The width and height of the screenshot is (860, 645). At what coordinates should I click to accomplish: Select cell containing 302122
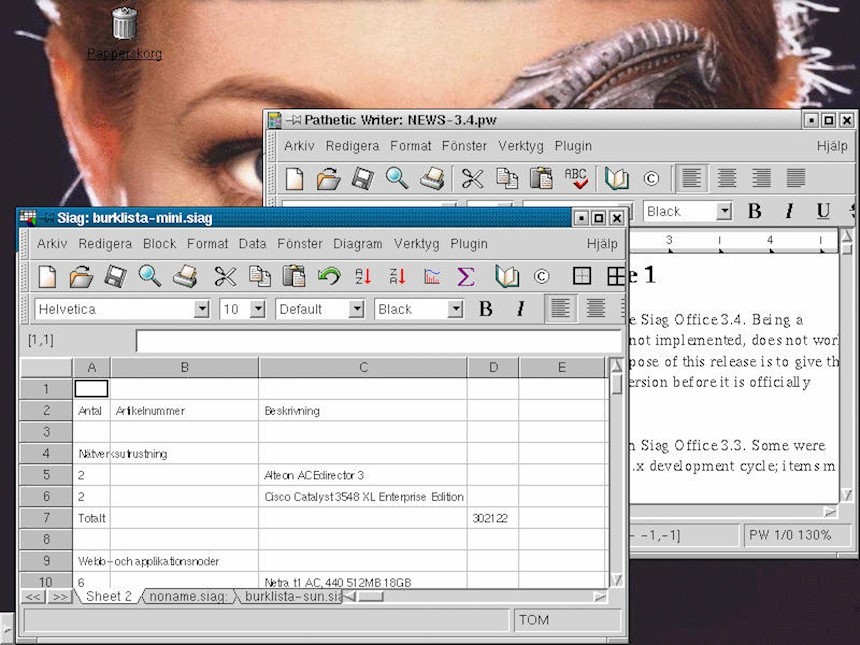tap(493, 518)
